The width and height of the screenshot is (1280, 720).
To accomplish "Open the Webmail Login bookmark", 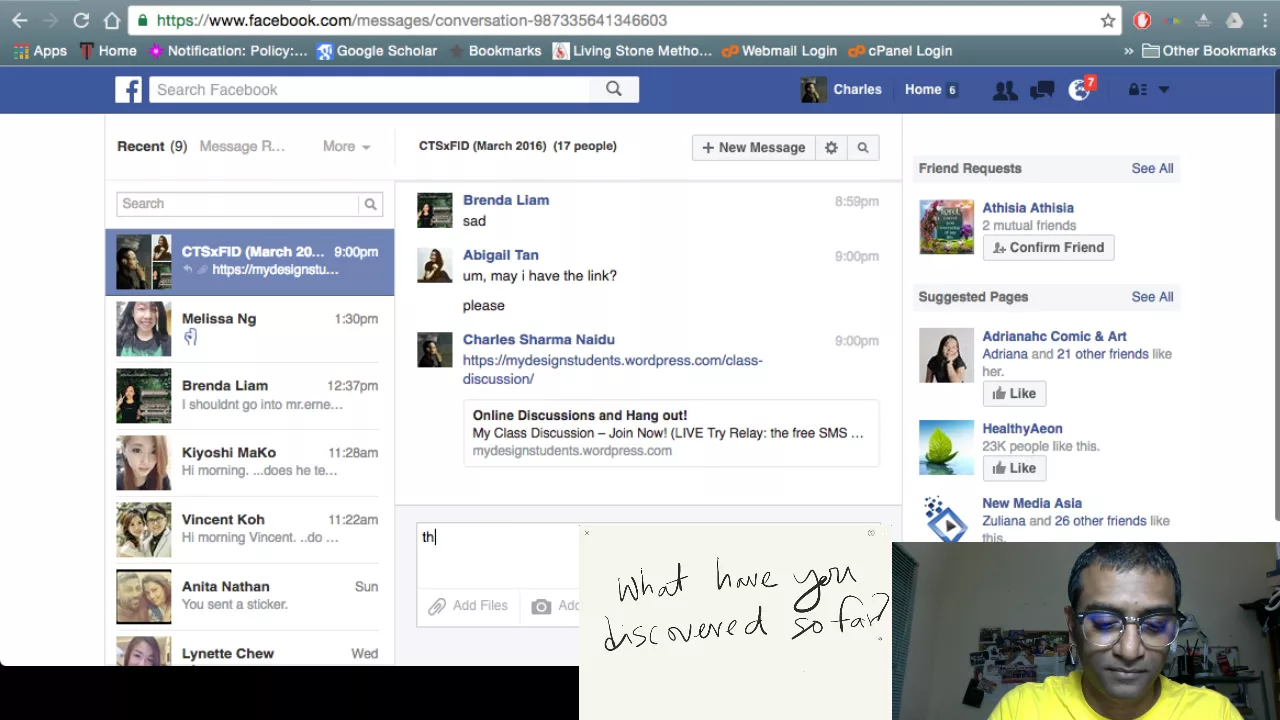I will click(x=778, y=51).
